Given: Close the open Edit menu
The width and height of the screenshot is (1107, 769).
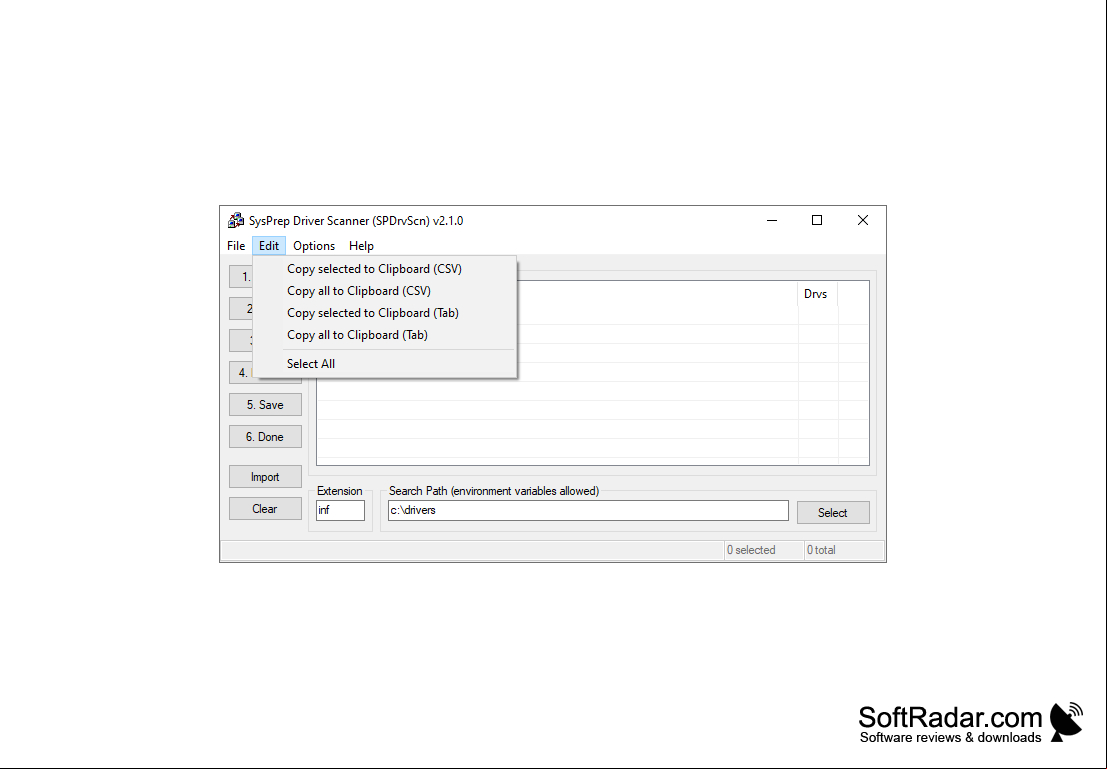Looking at the screenshot, I should click(268, 246).
